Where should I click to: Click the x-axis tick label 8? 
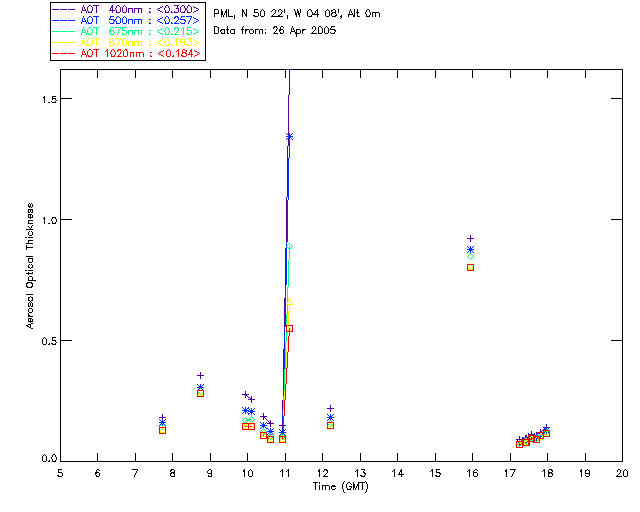173,473
